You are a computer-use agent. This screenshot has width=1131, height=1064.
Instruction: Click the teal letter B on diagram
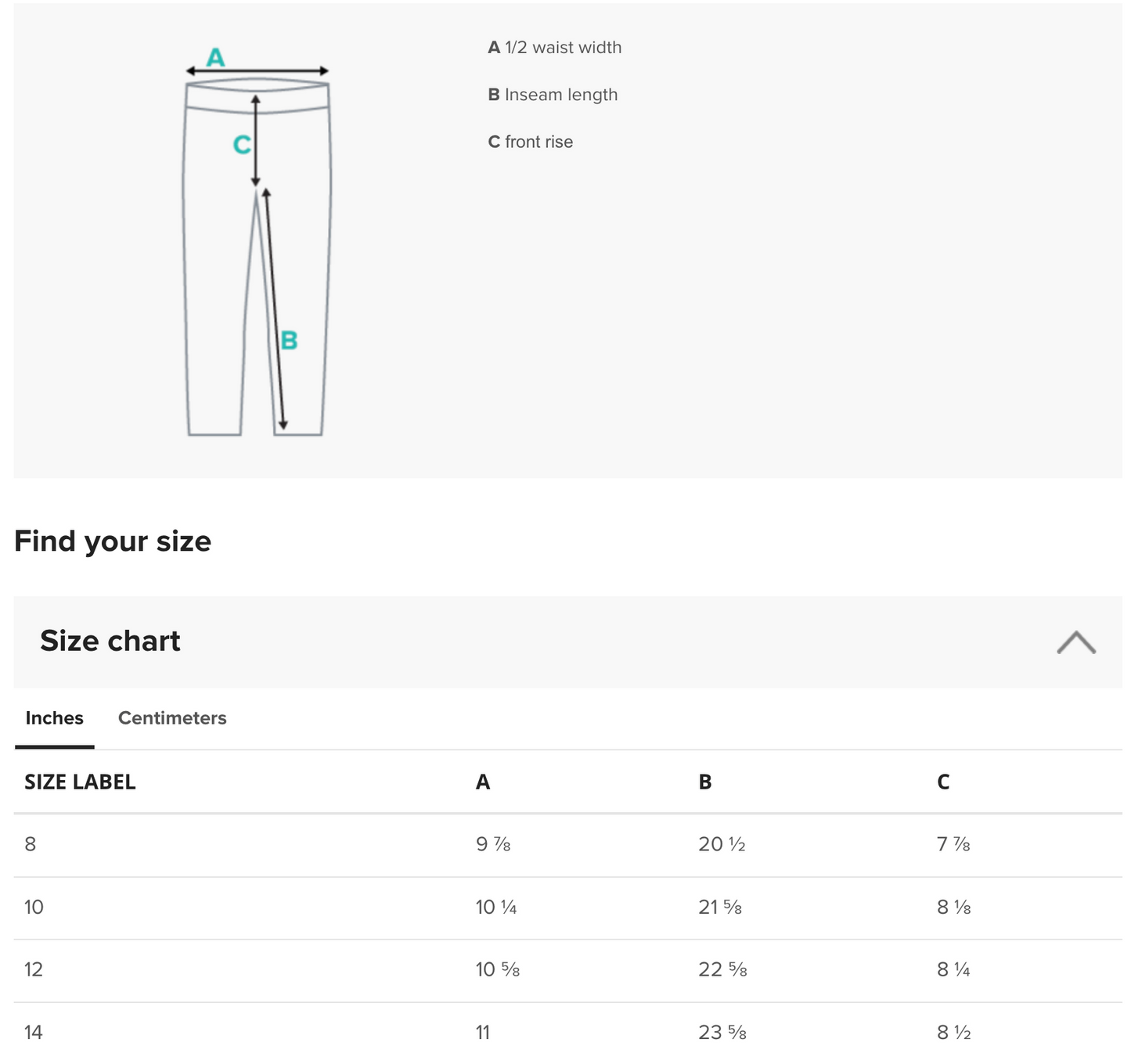289,340
